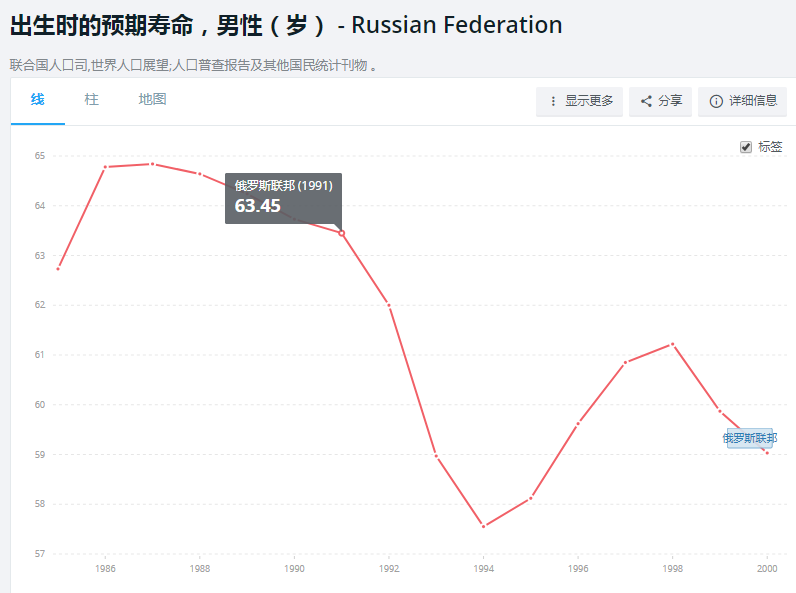Expand the 显示更多 options menu
The image size is (796, 593).
tap(580, 101)
